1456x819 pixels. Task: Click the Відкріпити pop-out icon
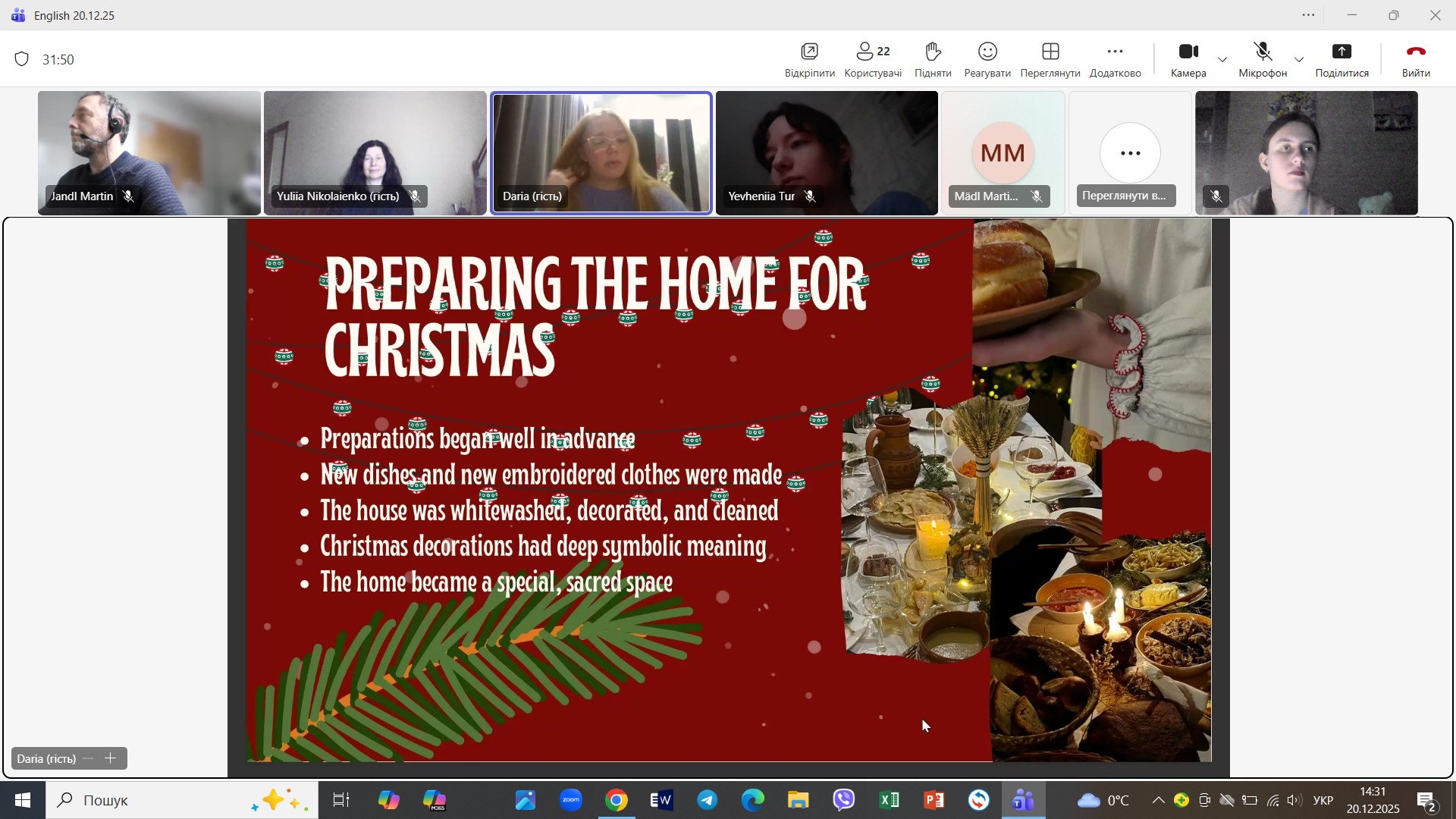click(809, 52)
